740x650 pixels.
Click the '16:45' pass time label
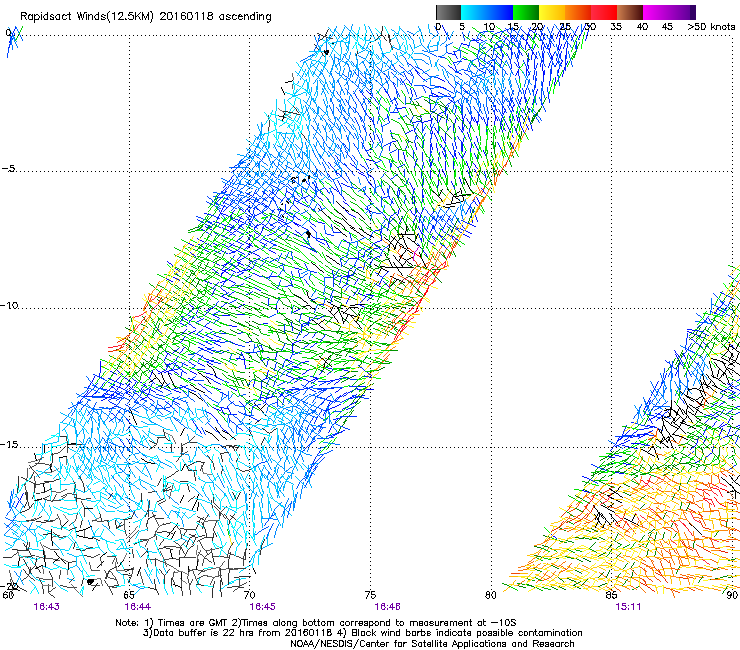262,607
